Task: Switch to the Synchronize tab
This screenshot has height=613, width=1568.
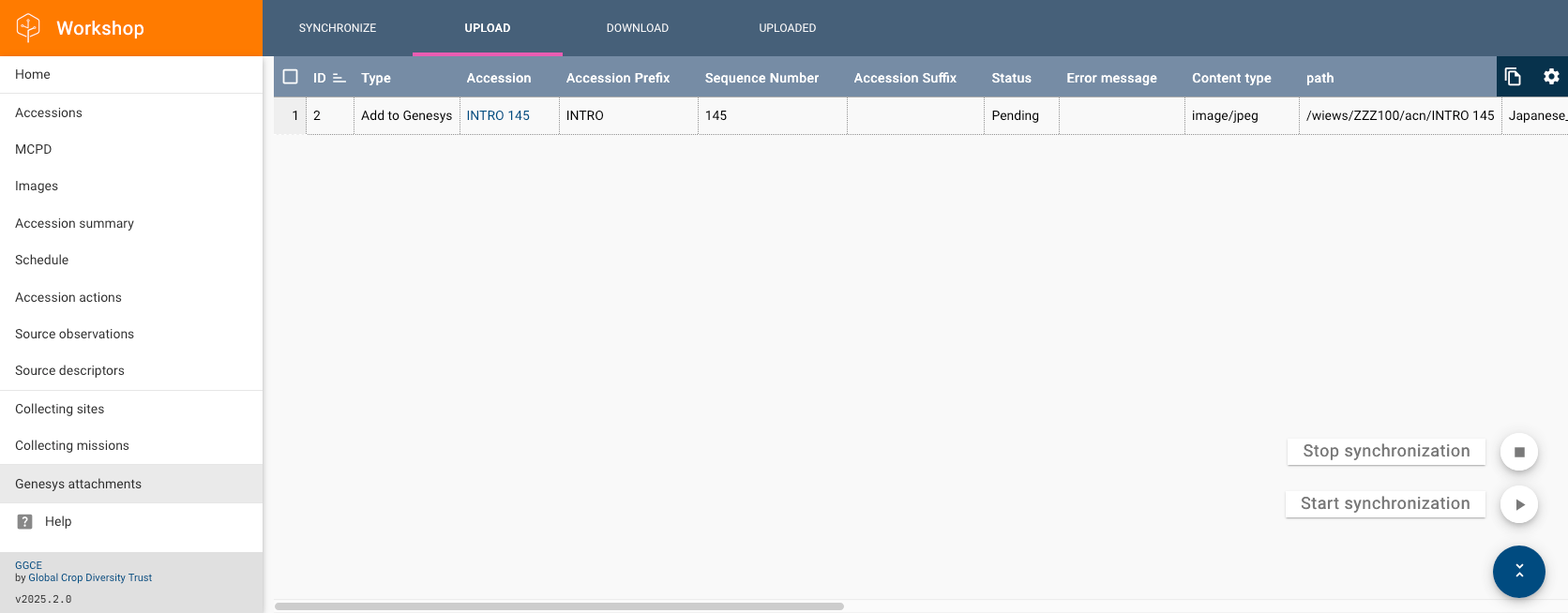Action: [338, 28]
